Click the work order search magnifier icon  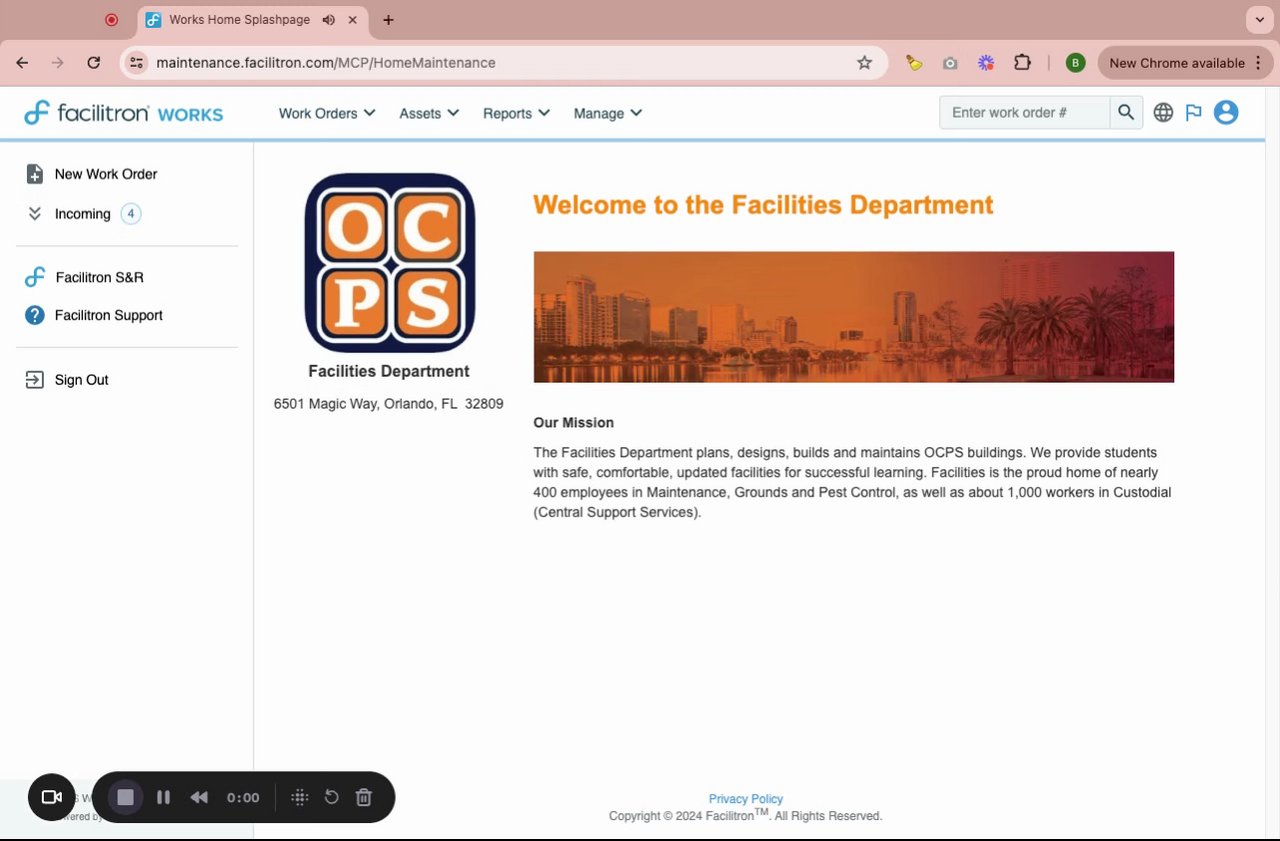tap(1126, 112)
